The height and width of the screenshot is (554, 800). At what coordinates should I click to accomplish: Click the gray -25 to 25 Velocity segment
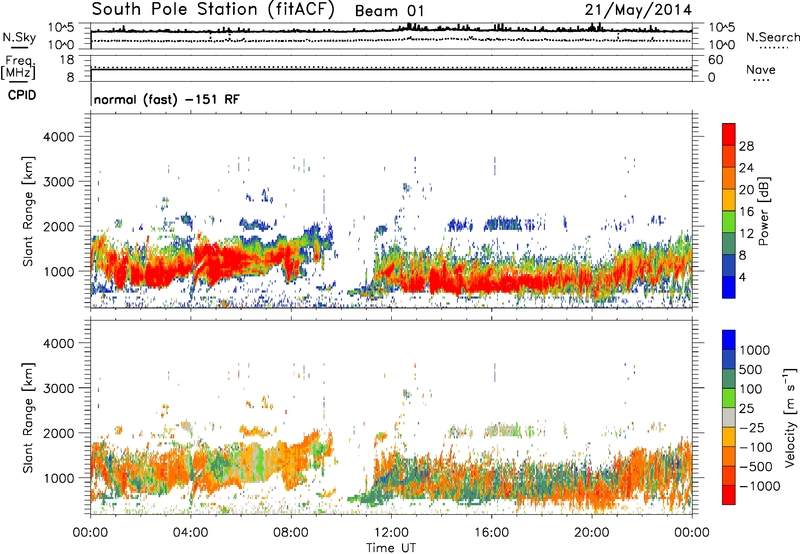pos(729,417)
